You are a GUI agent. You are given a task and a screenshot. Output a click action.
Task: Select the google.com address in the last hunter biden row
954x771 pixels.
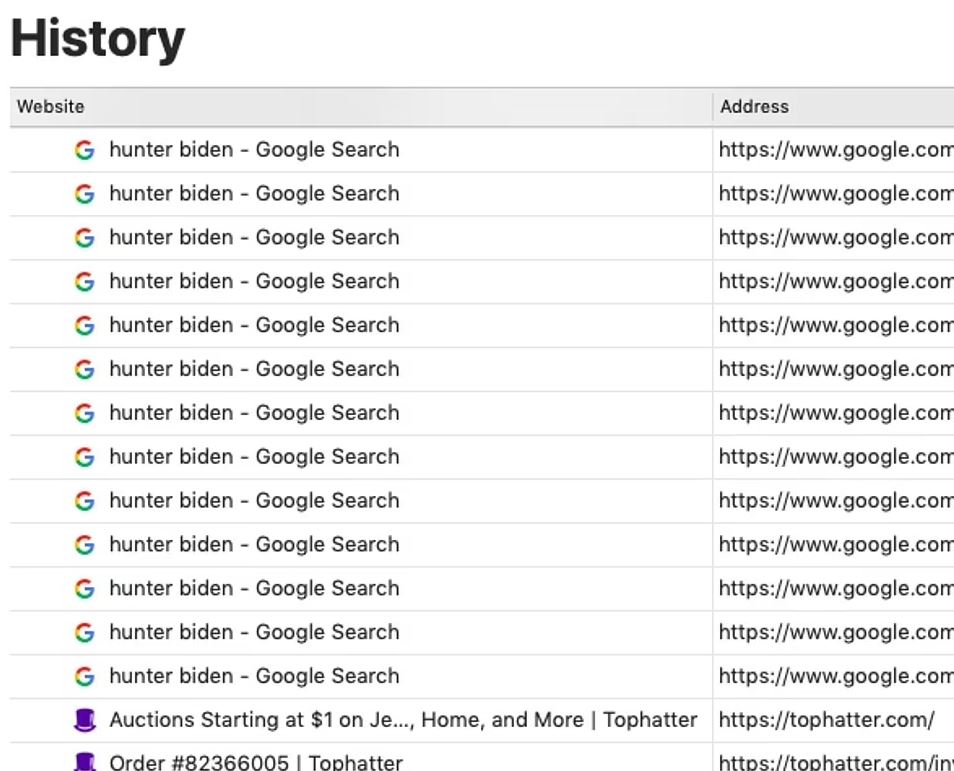834,677
